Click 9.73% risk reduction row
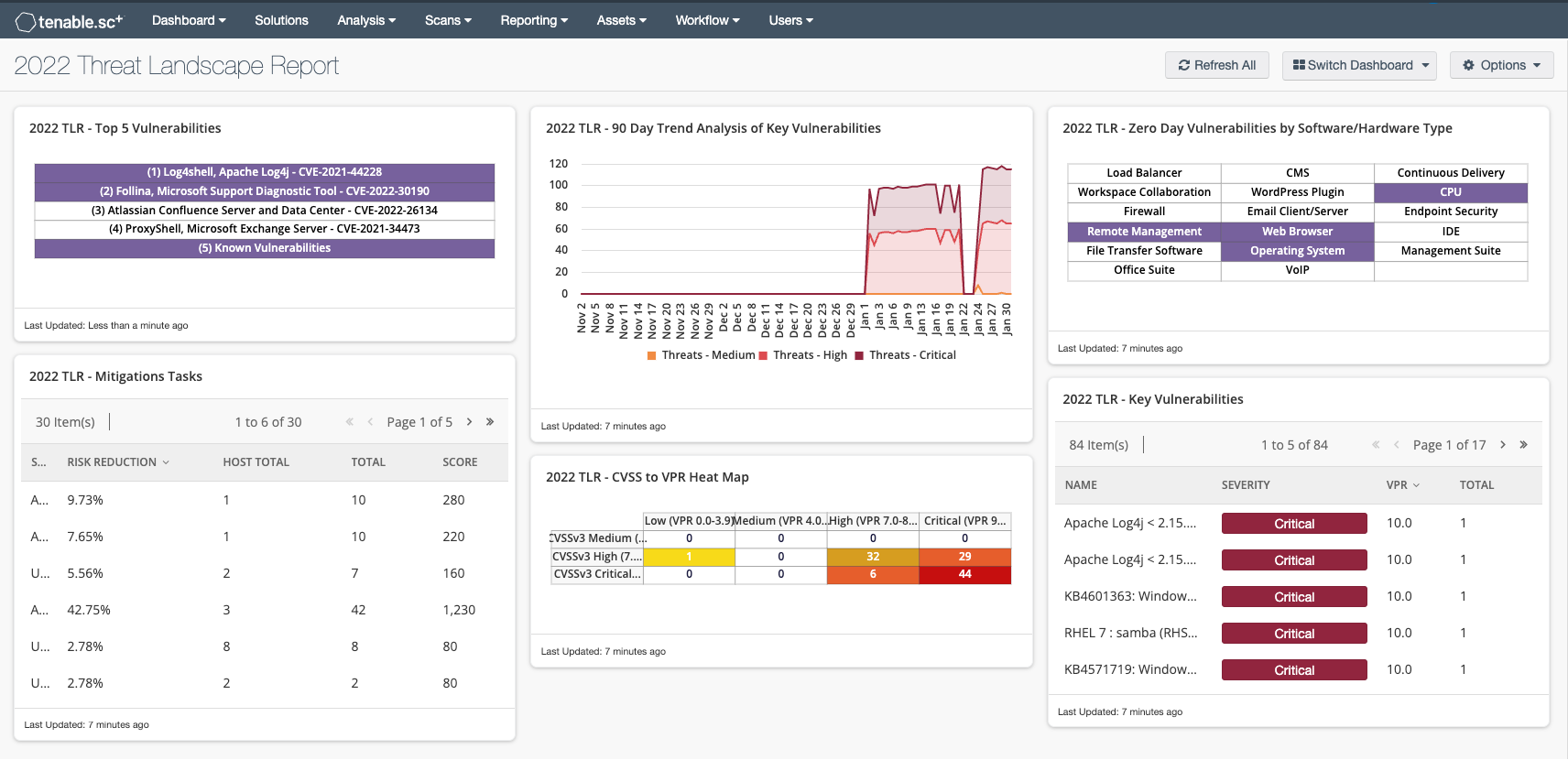 pos(265,500)
